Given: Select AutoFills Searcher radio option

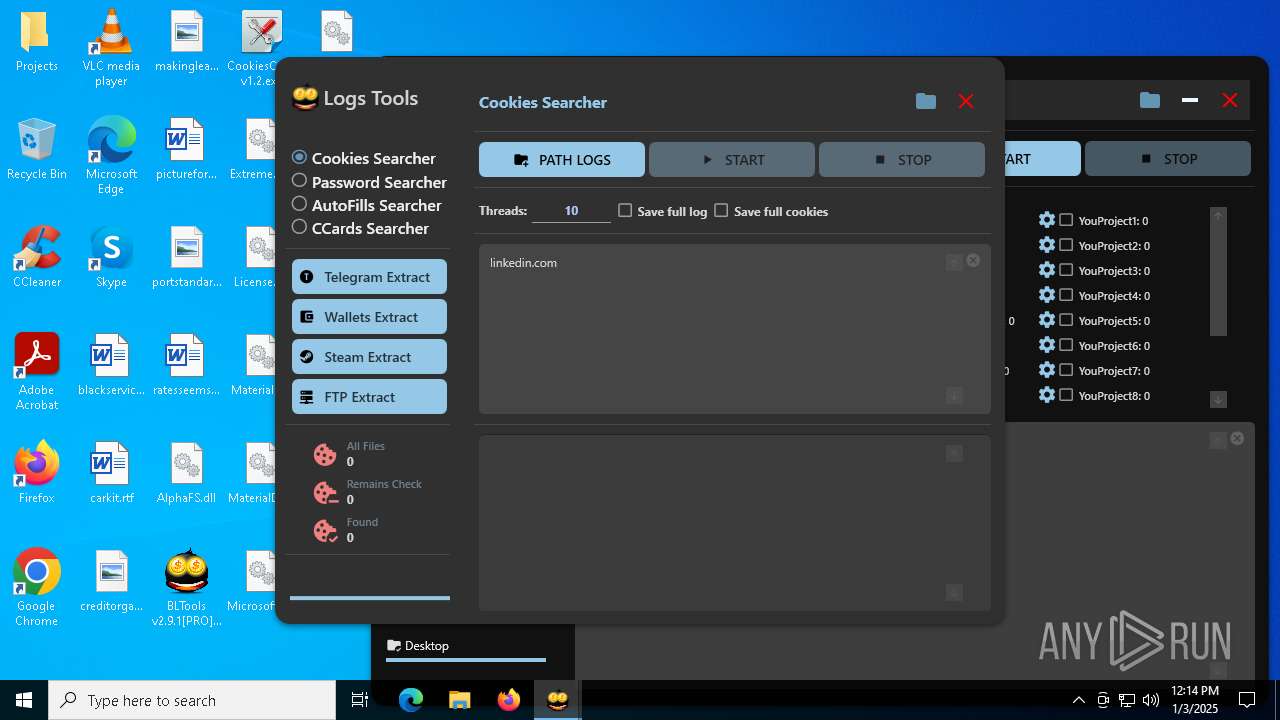Looking at the screenshot, I should point(299,204).
